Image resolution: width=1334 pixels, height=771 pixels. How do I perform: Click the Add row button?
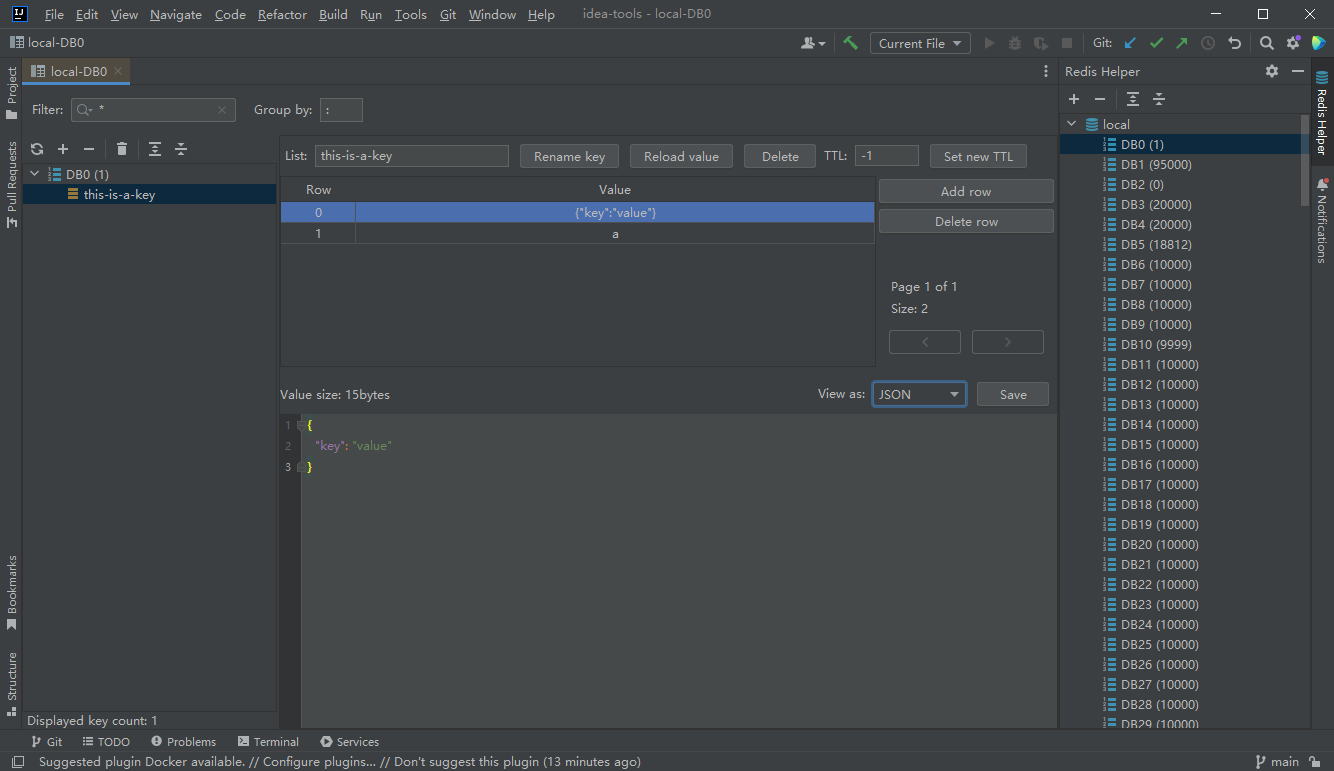click(x=966, y=191)
